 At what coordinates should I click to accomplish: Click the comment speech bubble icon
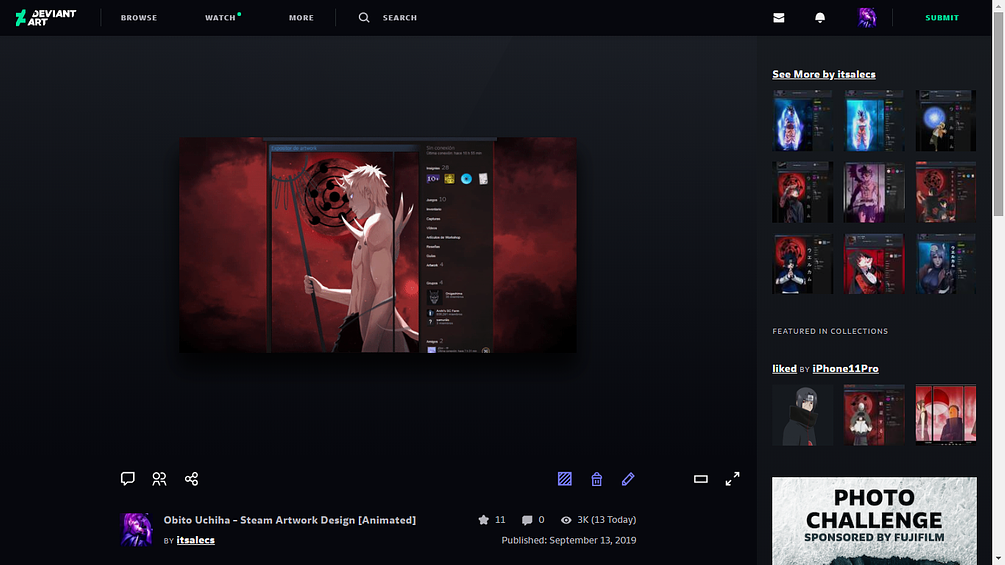[x=128, y=479]
